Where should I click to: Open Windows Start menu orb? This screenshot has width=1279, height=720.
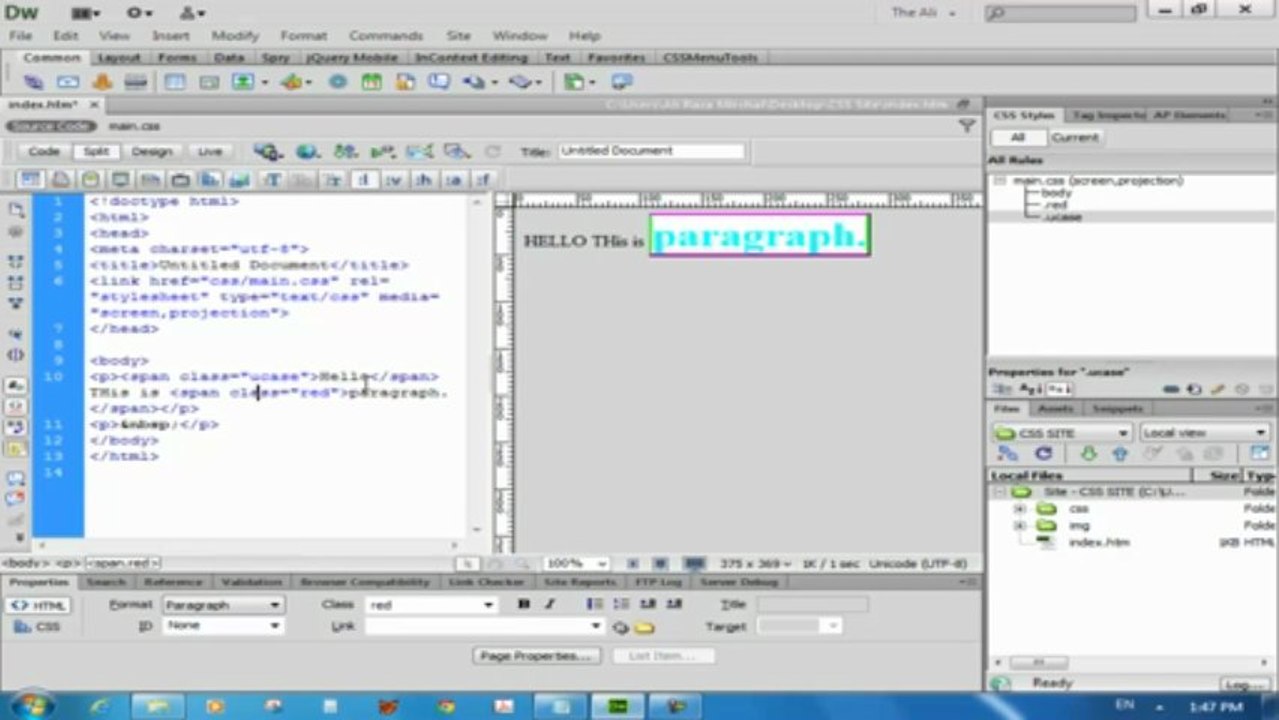tap(31, 706)
